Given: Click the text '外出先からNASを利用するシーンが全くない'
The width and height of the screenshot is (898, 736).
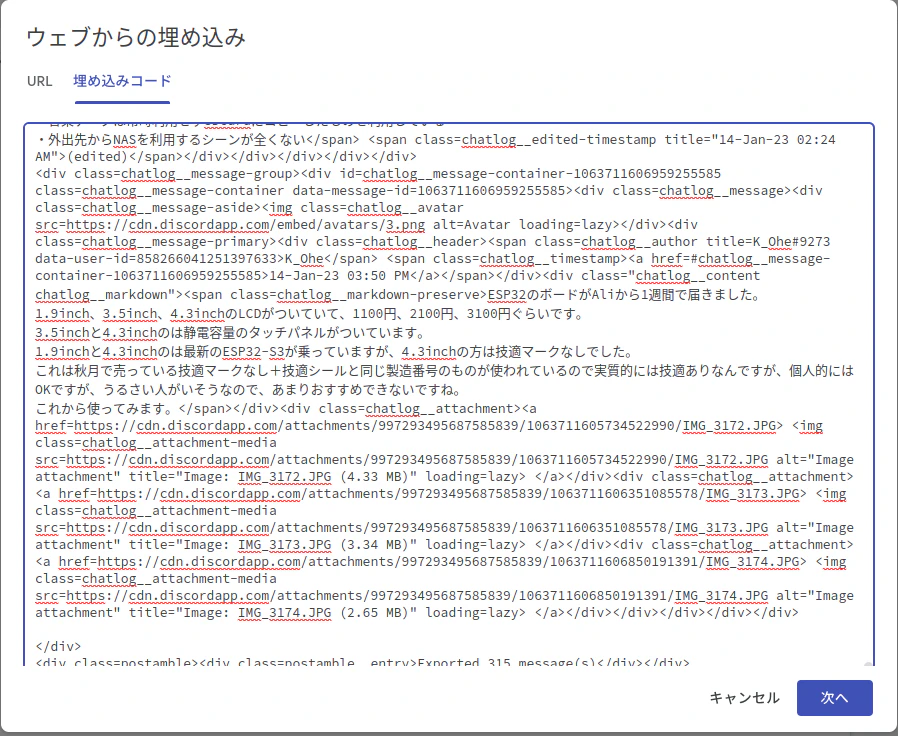Looking at the screenshot, I should click(176, 139).
